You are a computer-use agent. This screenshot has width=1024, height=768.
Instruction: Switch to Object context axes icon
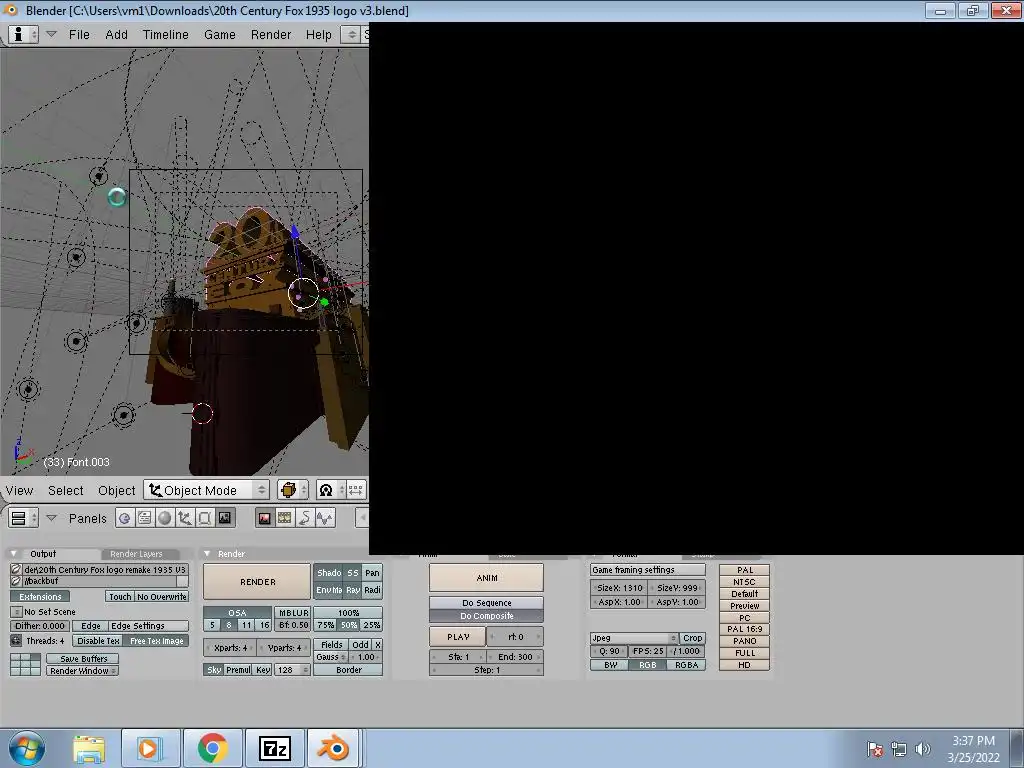point(184,518)
